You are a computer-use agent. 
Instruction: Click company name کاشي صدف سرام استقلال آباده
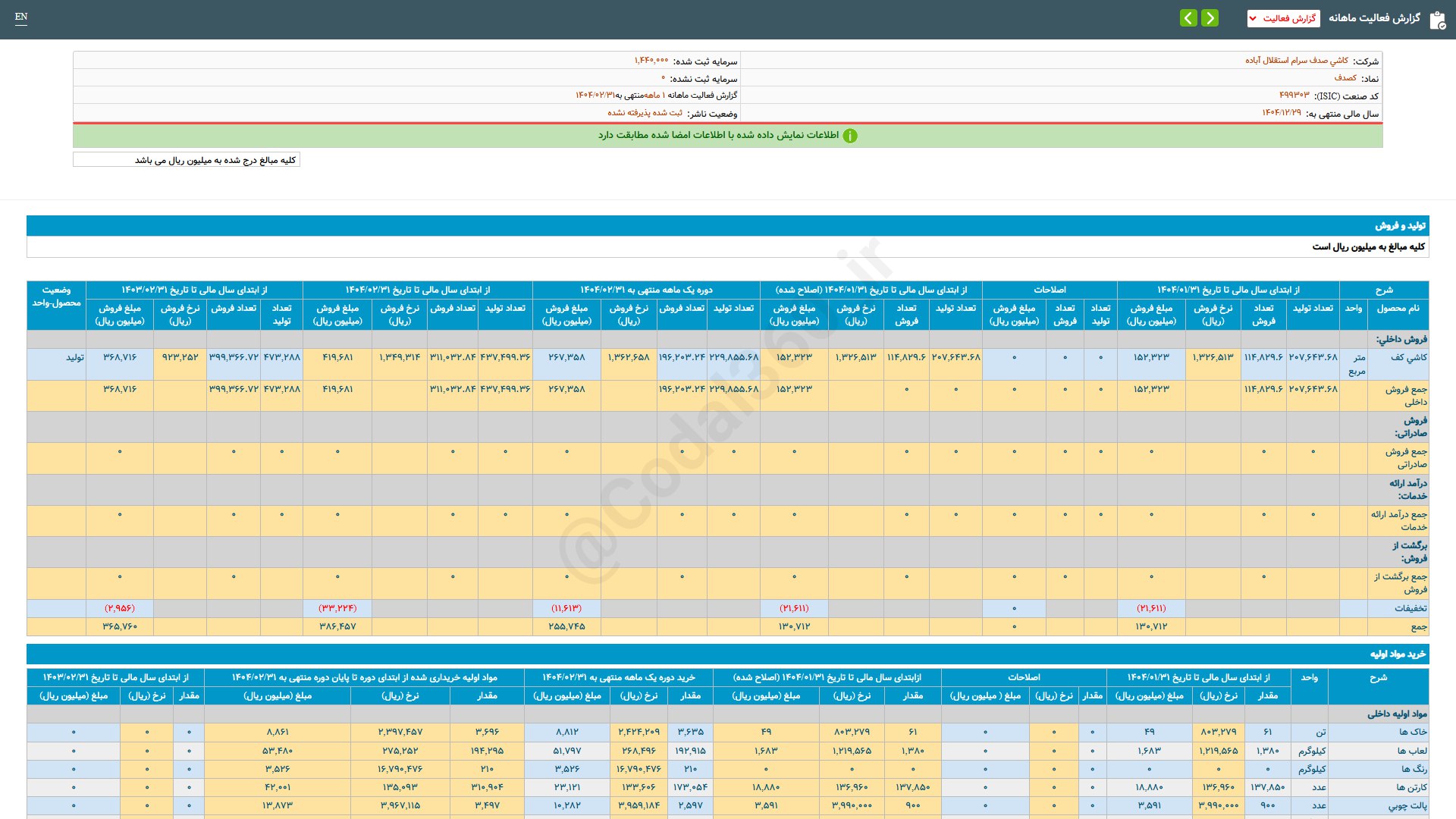[1296, 61]
